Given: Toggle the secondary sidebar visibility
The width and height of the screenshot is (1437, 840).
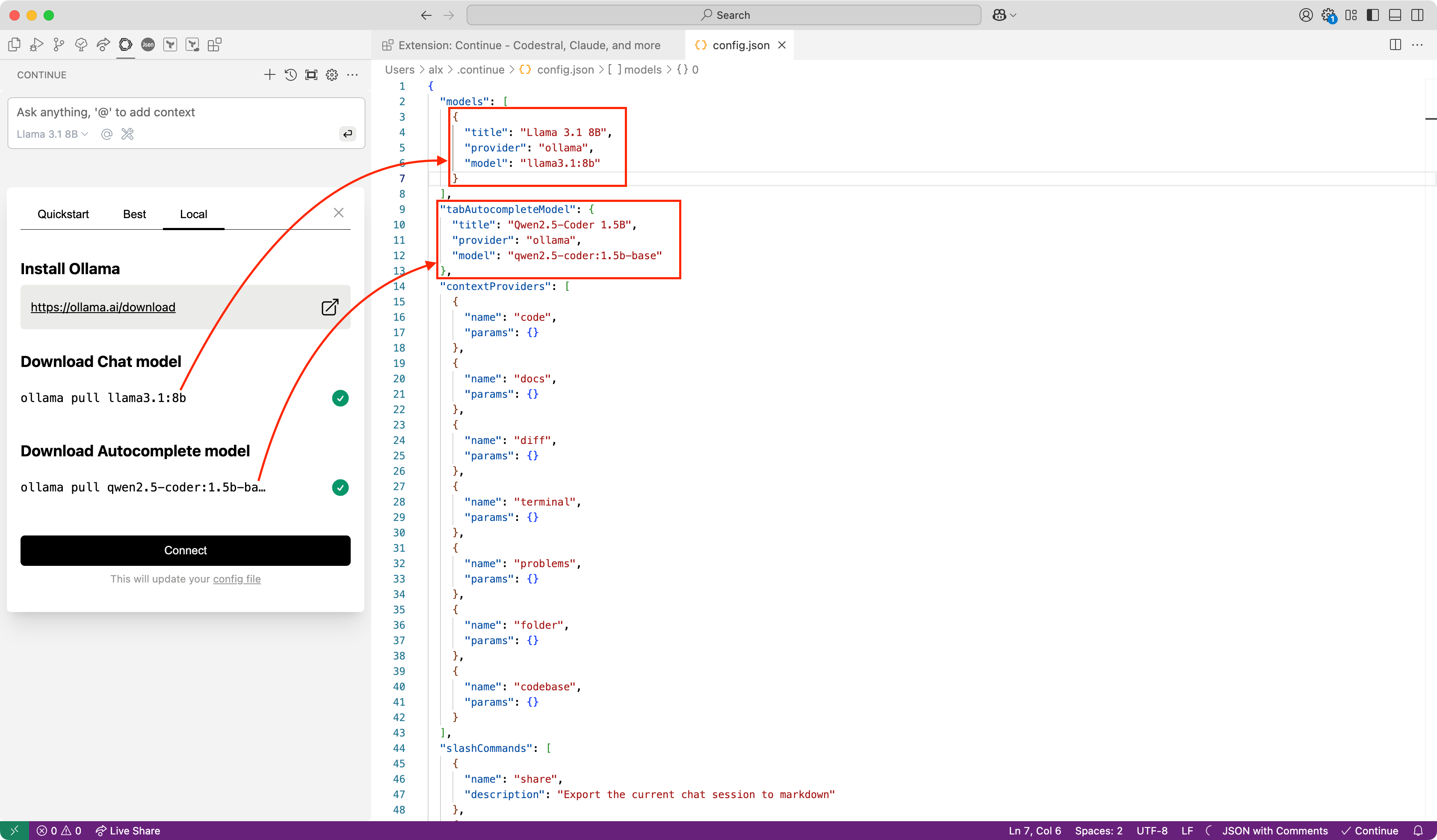Looking at the screenshot, I should tap(1417, 15).
